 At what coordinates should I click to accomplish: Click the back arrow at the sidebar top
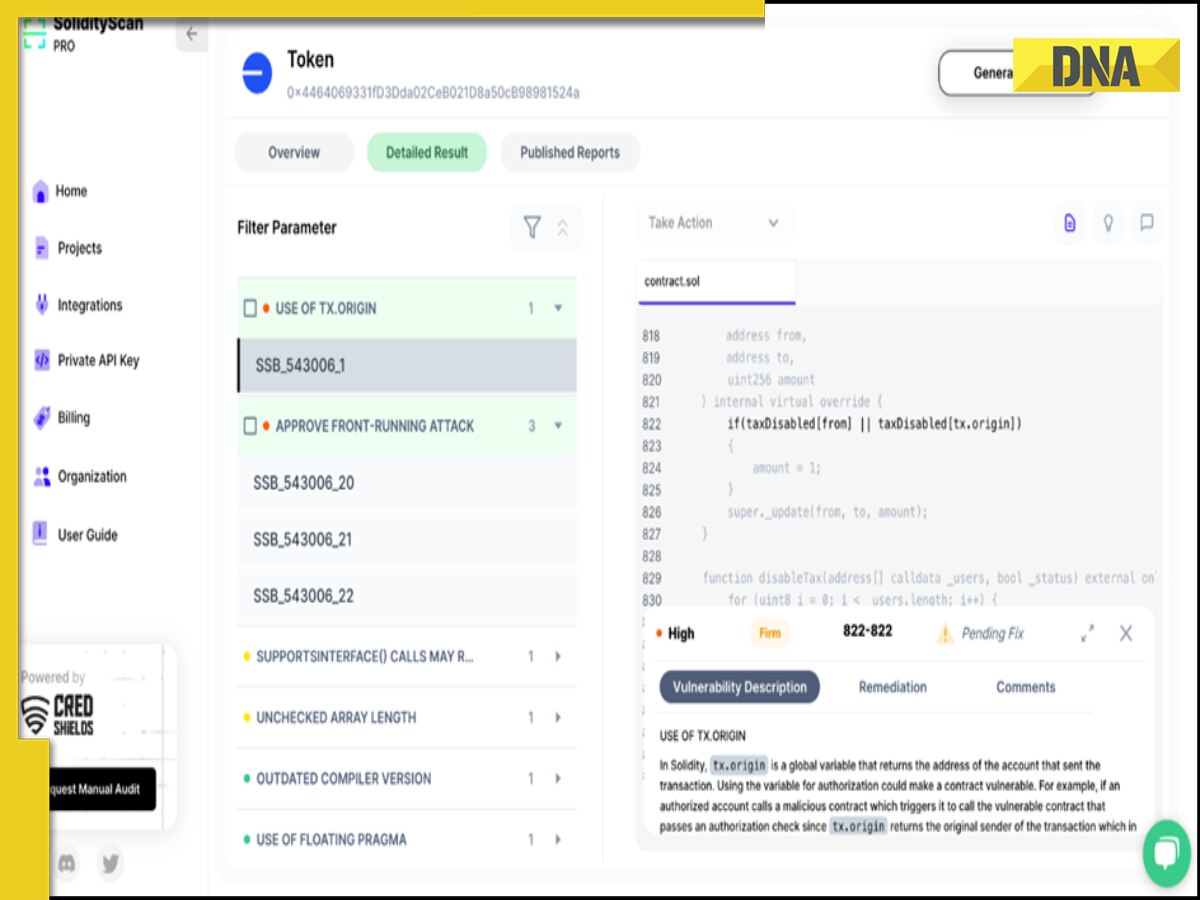click(191, 34)
